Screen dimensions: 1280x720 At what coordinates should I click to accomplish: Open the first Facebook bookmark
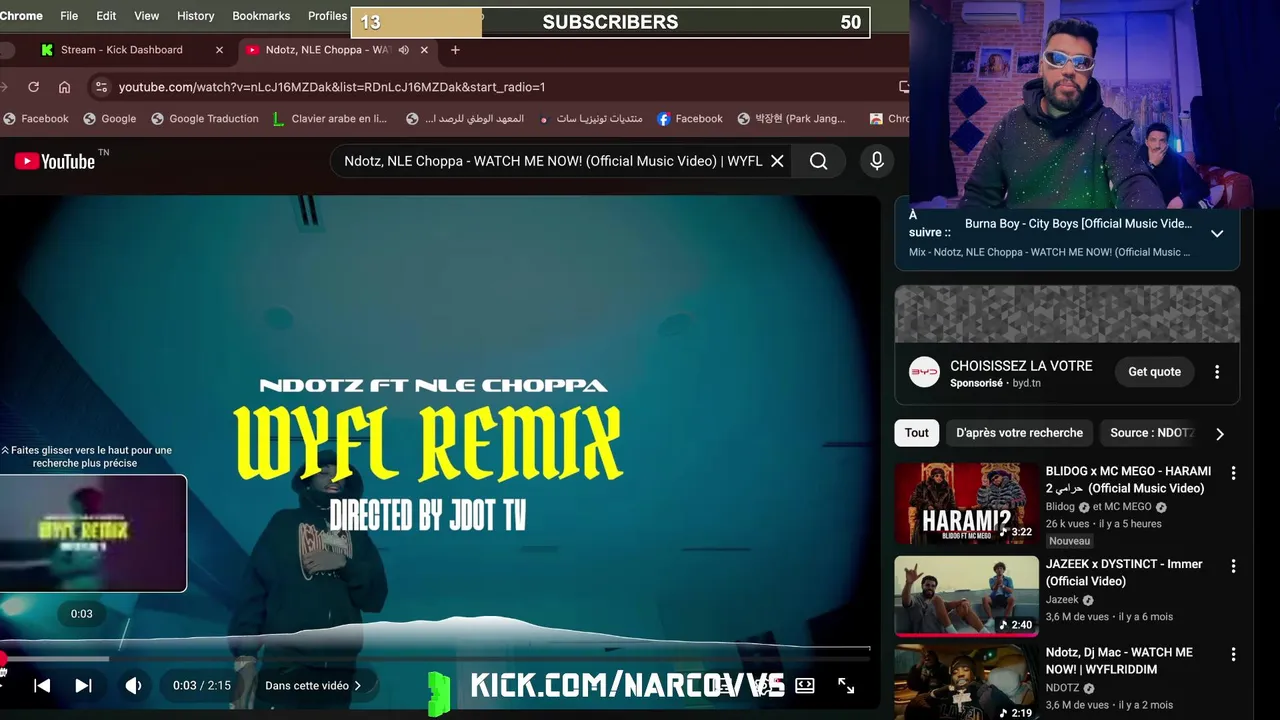(36, 118)
